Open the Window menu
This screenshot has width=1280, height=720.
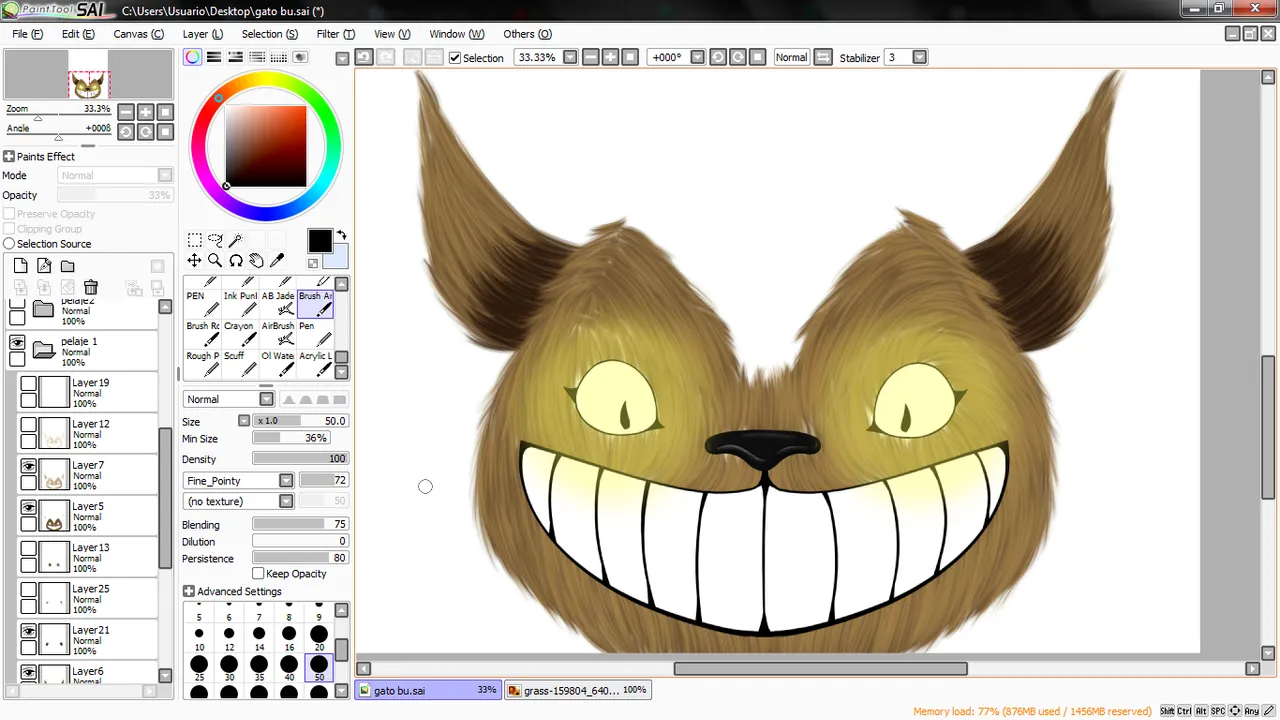coord(456,34)
